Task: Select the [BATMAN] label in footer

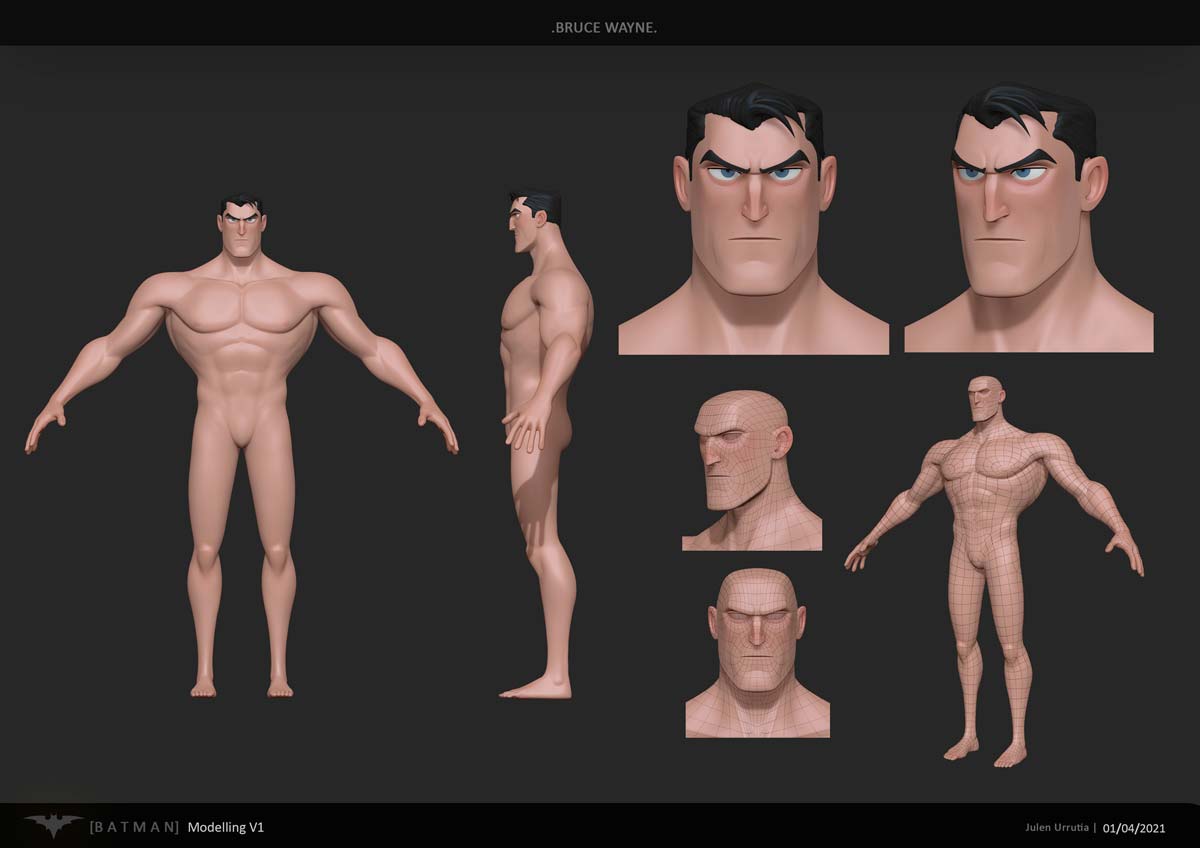Action: click(x=134, y=827)
